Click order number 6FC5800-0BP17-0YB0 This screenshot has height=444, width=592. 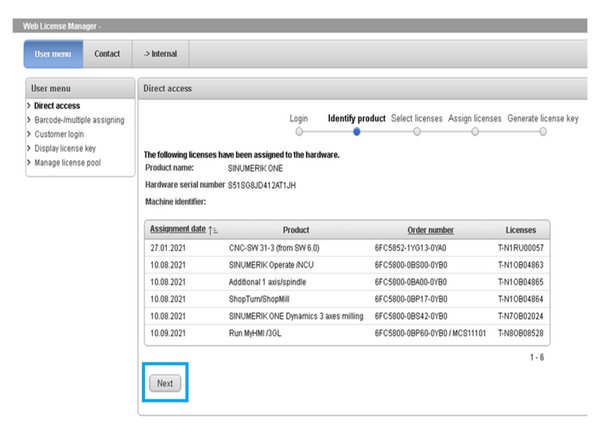(x=411, y=299)
